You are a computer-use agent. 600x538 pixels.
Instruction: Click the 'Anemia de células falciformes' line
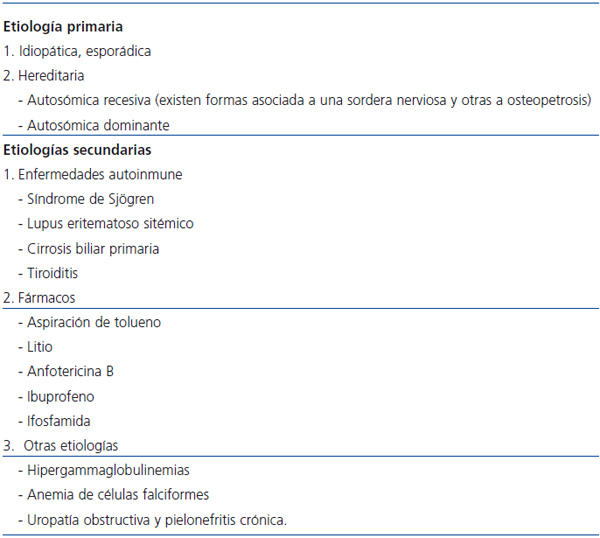(x=117, y=494)
